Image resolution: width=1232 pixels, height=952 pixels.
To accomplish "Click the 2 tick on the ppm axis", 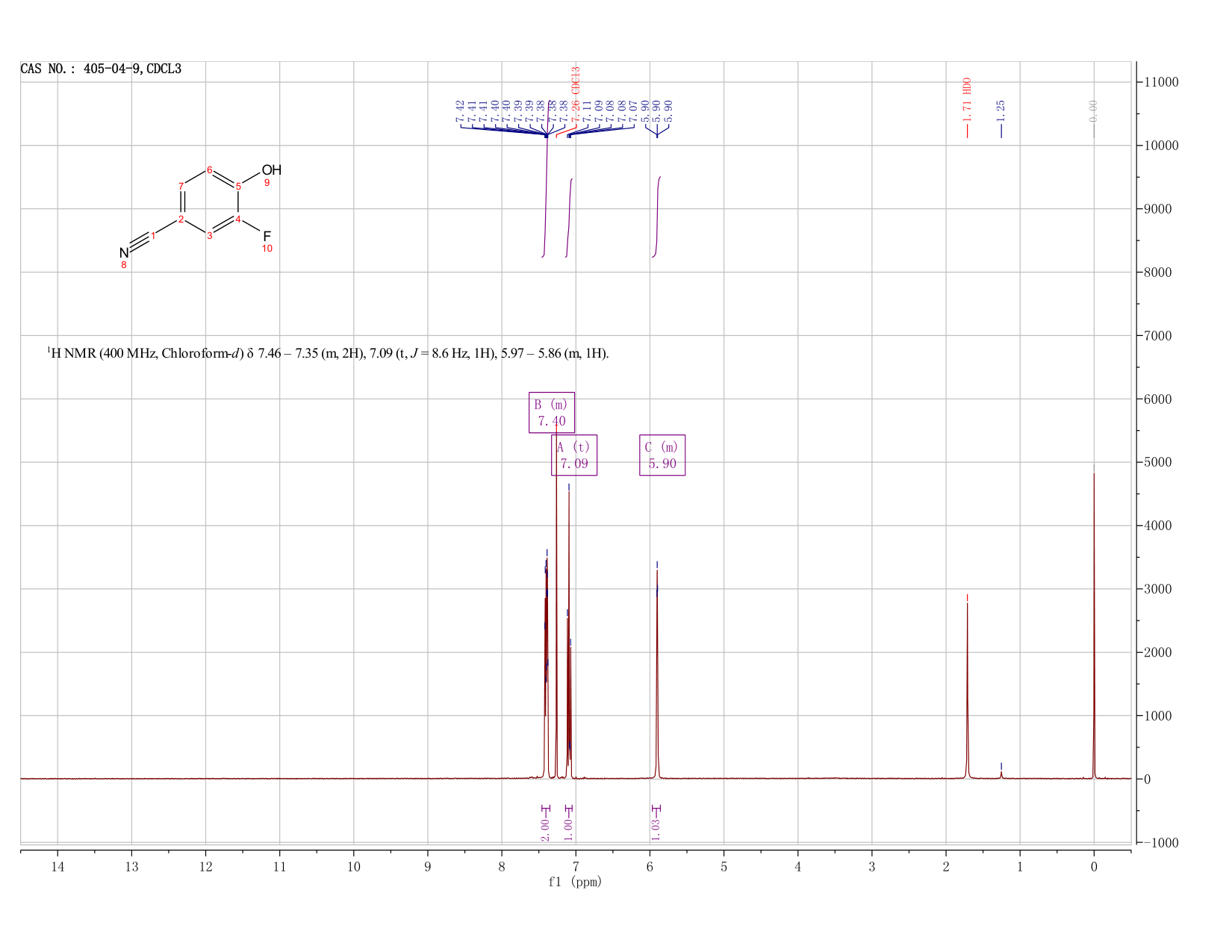I will click(x=946, y=867).
